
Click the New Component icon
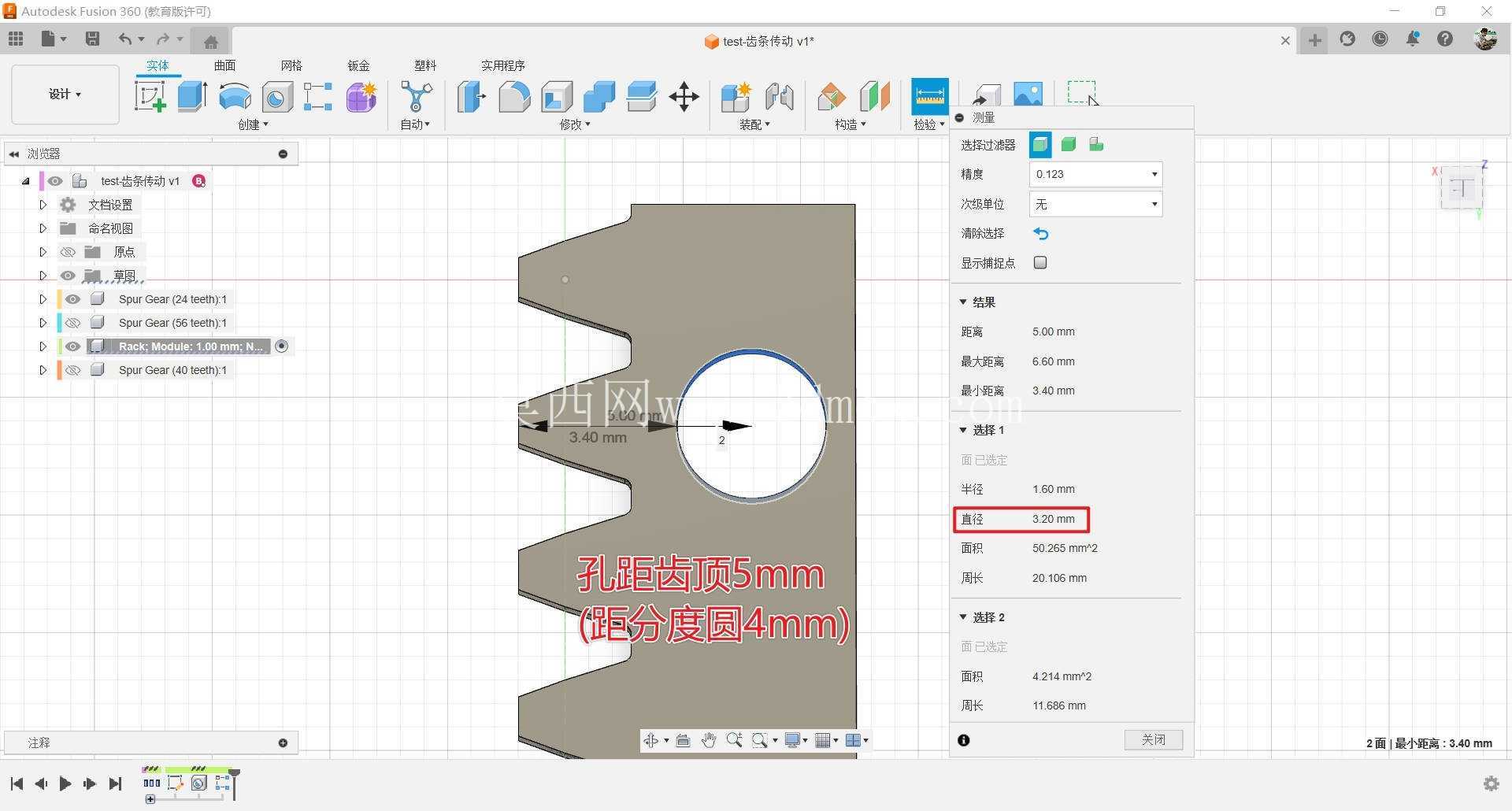pos(736,97)
